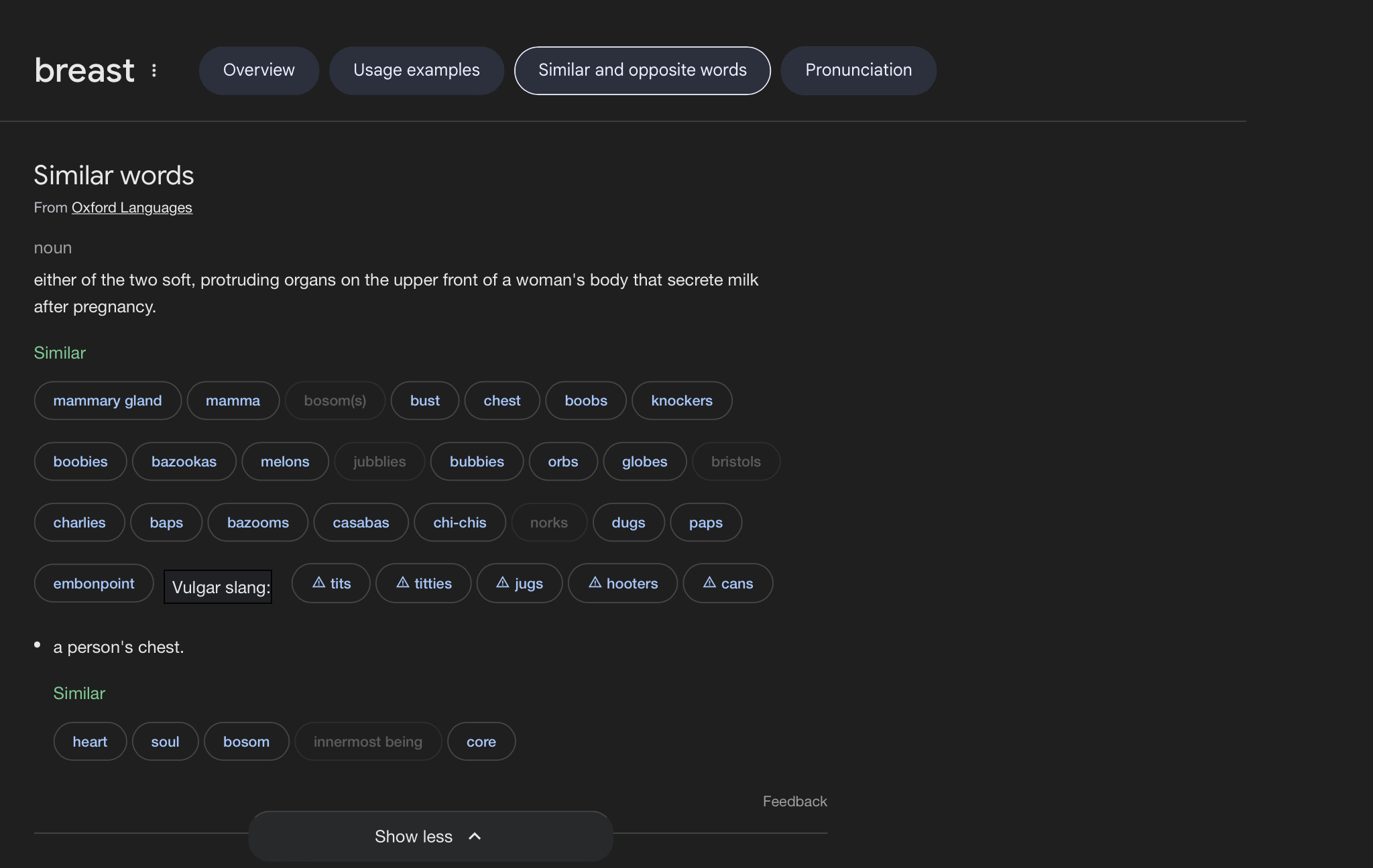Collapse the section using the Show less chevron
1373x868 pixels.
point(475,836)
